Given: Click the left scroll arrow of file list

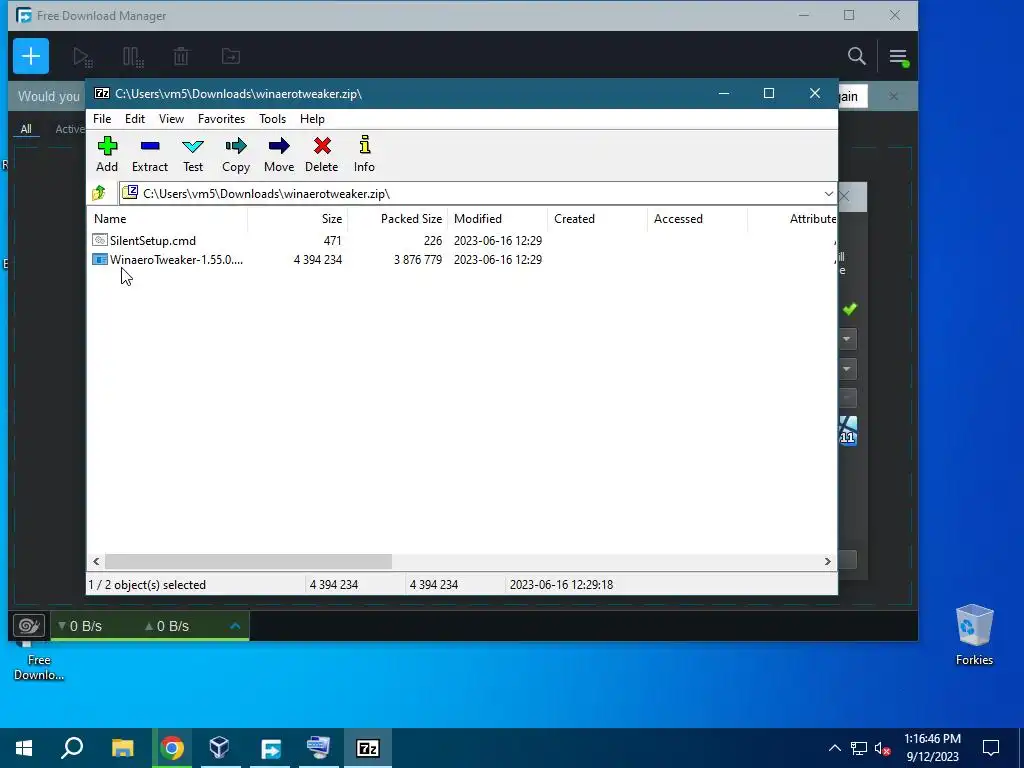Looking at the screenshot, I should tap(97, 562).
